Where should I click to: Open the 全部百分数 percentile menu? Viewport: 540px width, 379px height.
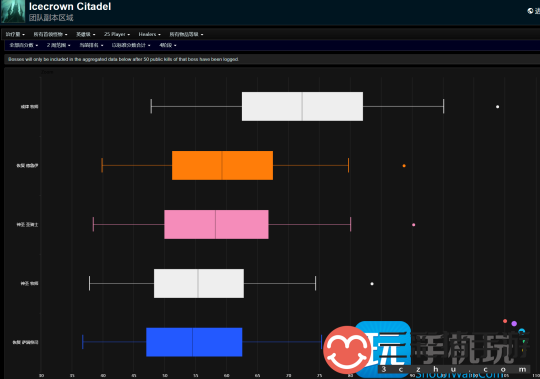23,45
